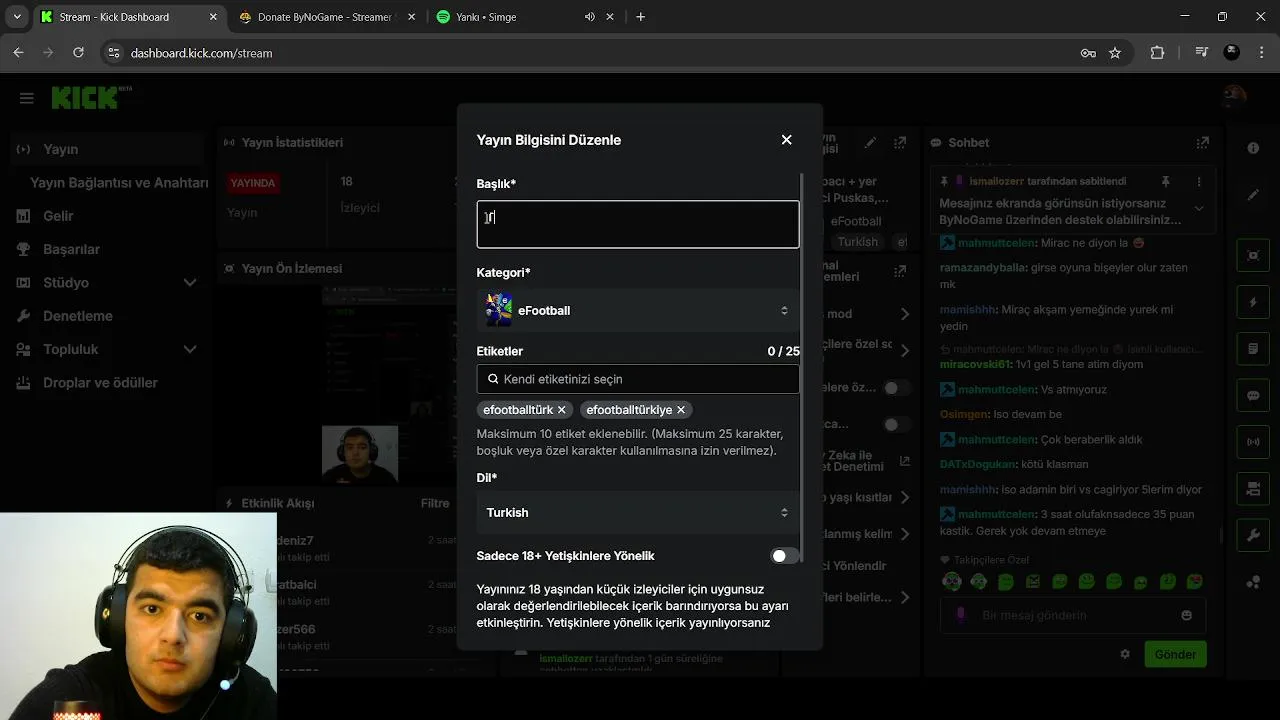Open three-dot menu on pinned message
The width and height of the screenshot is (1280, 720).
click(x=1199, y=181)
